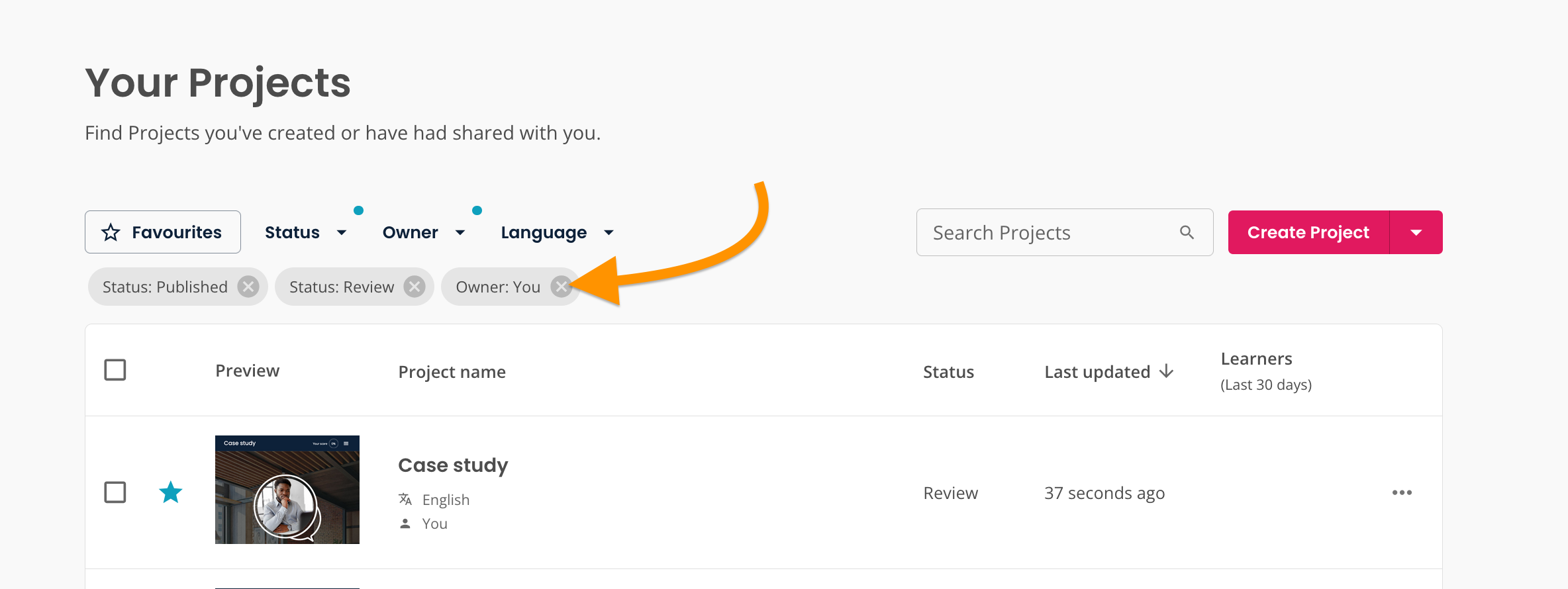1568x589 pixels.
Task: Open the Case study more options menu
Action: pyautogui.click(x=1402, y=492)
